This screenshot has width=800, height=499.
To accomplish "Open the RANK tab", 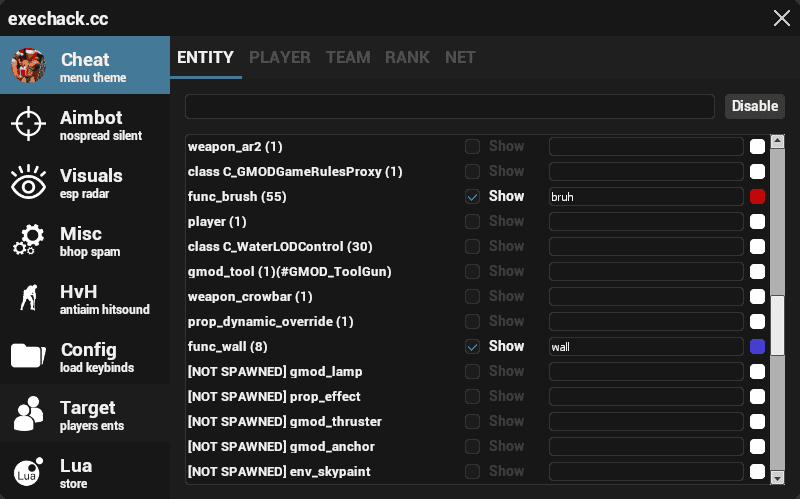I will [407, 58].
